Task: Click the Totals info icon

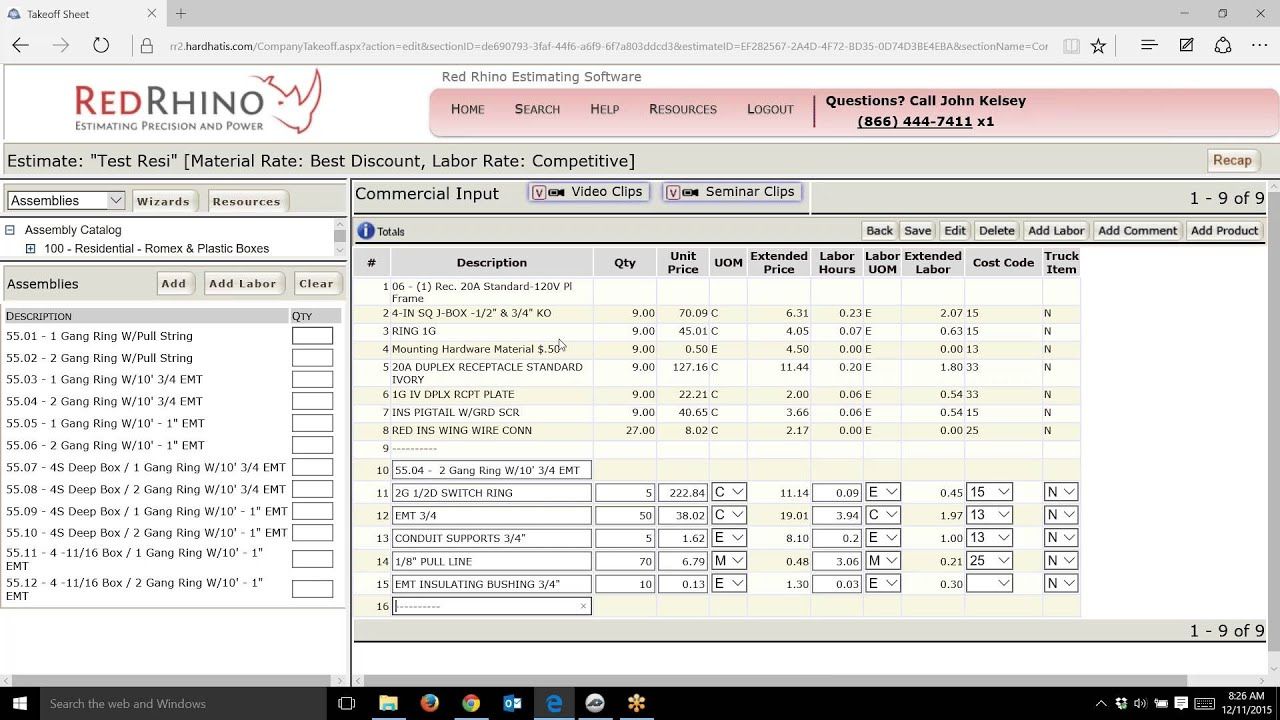Action: coord(367,230)
